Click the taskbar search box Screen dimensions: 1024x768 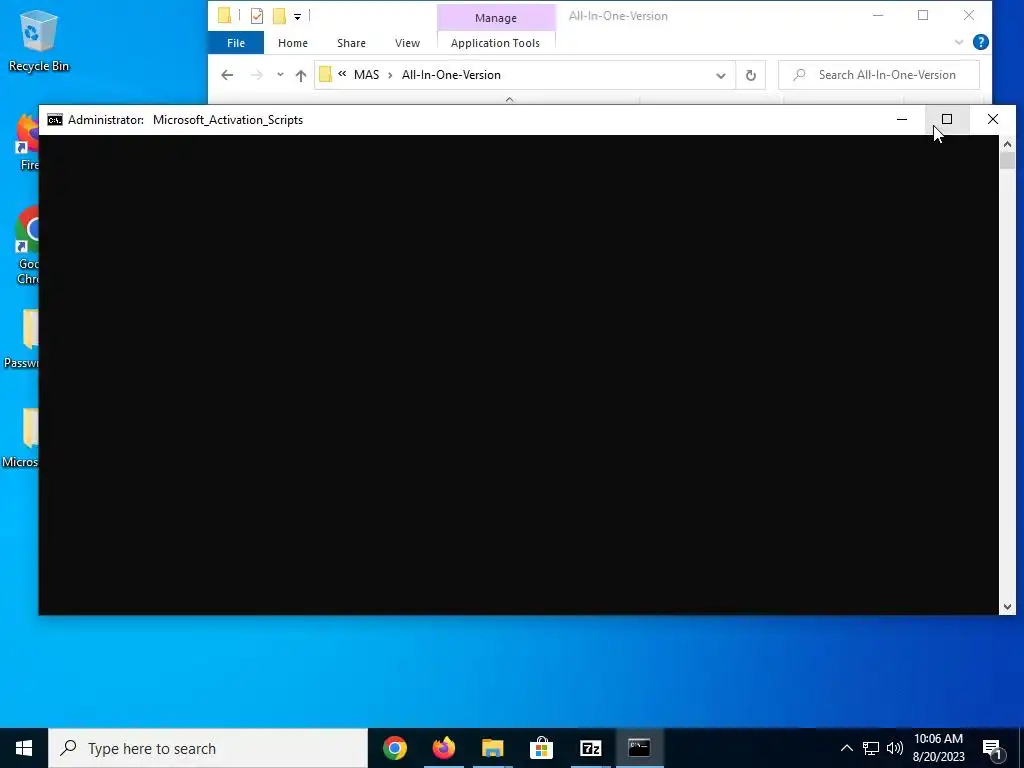[x=208, y=748]
